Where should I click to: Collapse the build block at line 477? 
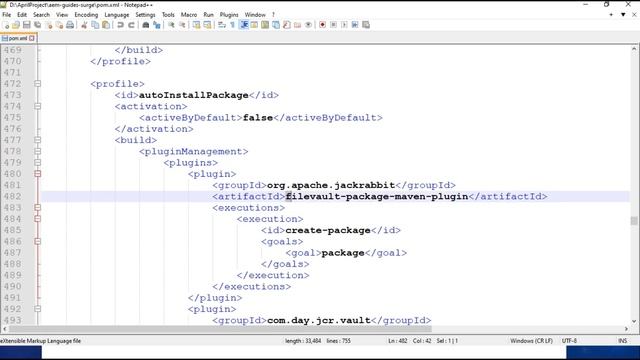click(38, 140)
